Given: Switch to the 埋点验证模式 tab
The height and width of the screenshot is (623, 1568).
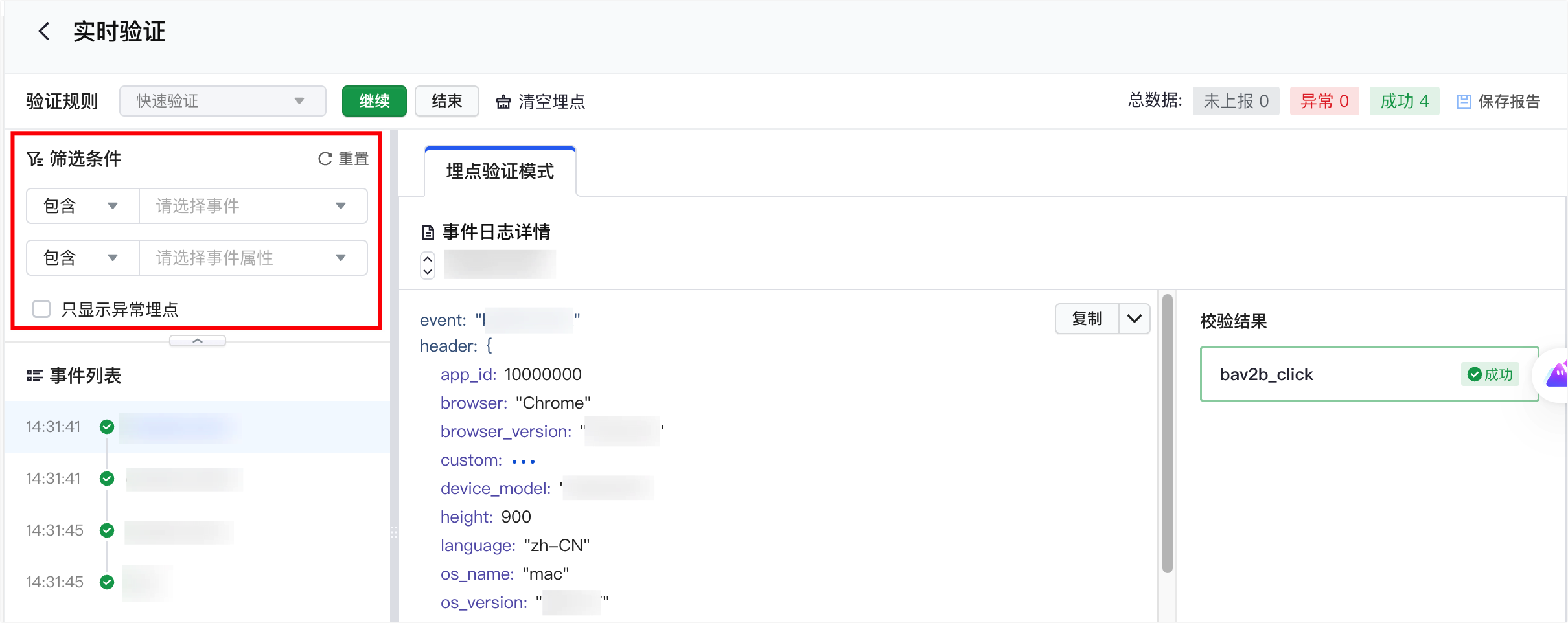Looking at the screenshot, I should pos(500,171).
